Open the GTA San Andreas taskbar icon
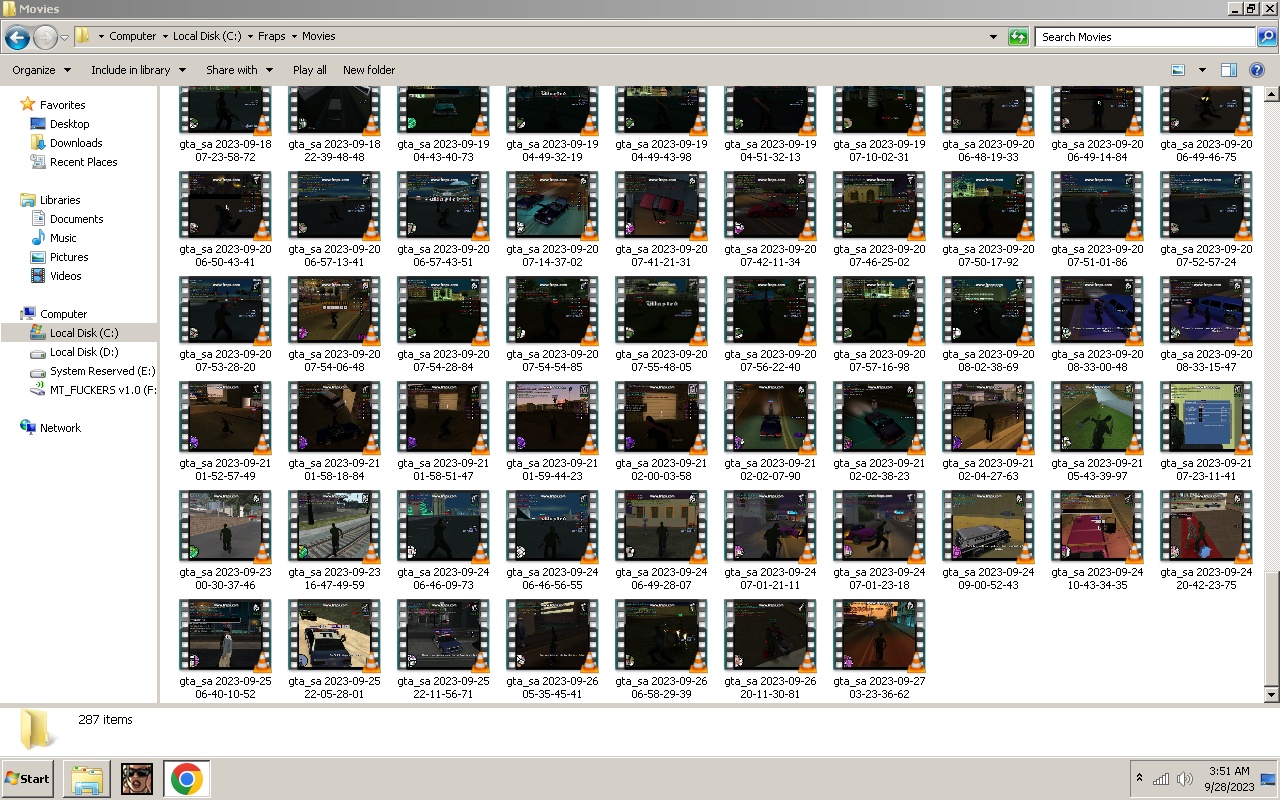This screenshot has width=1280, height=800. coord(137,779)
